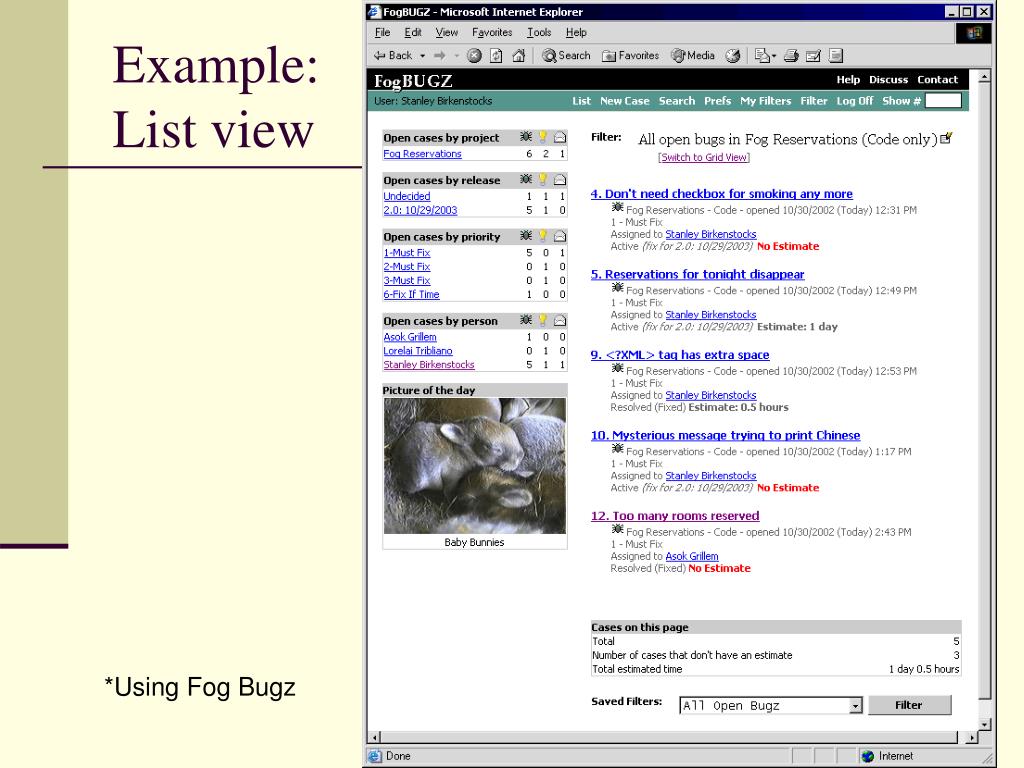This screenshot has width=1024, height=768.
Task: Click the Internet zone globe icon in status bar
Action: point(867,756)
